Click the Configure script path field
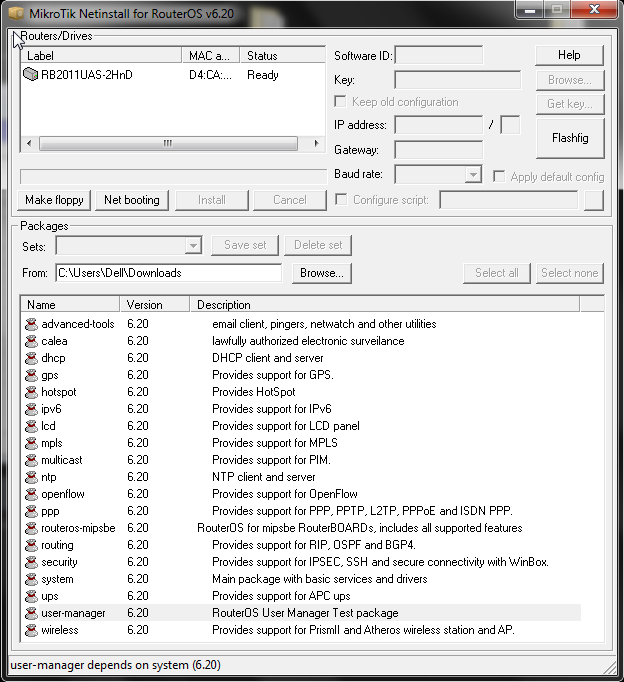The width and height of the screenshot is (624, 682). point(509,200)
